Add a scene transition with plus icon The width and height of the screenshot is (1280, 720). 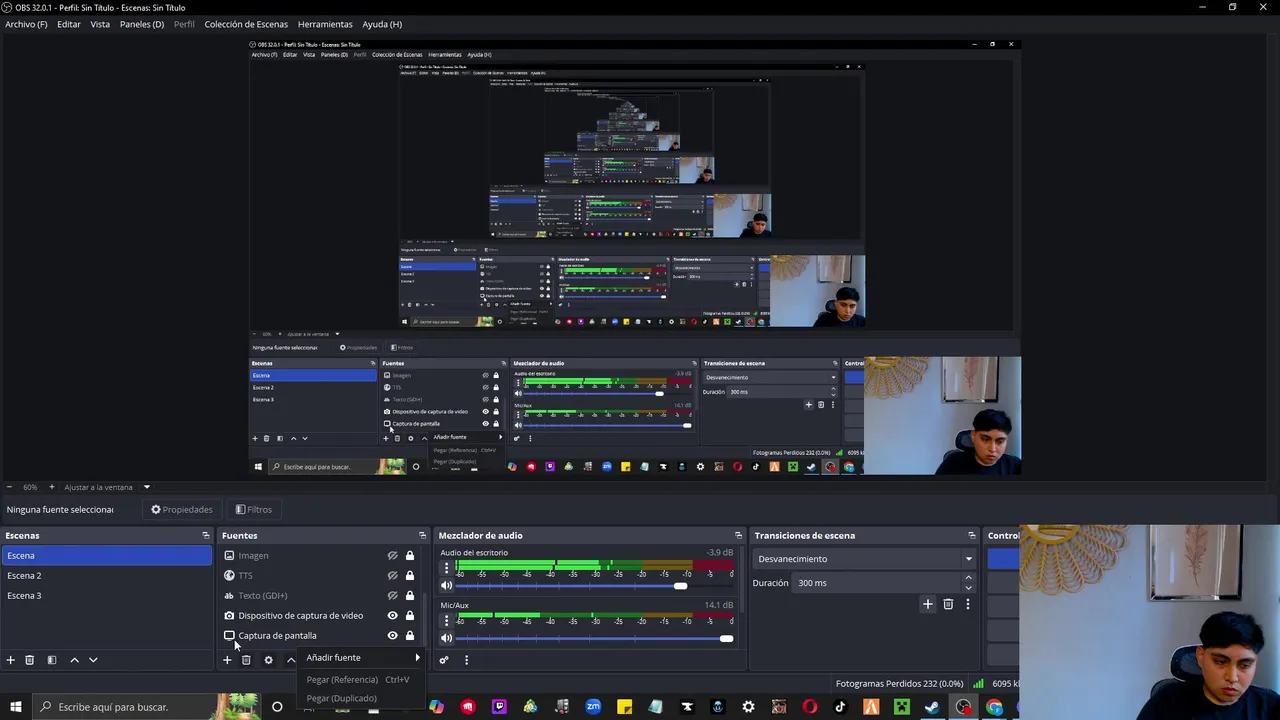coord(928,604)
